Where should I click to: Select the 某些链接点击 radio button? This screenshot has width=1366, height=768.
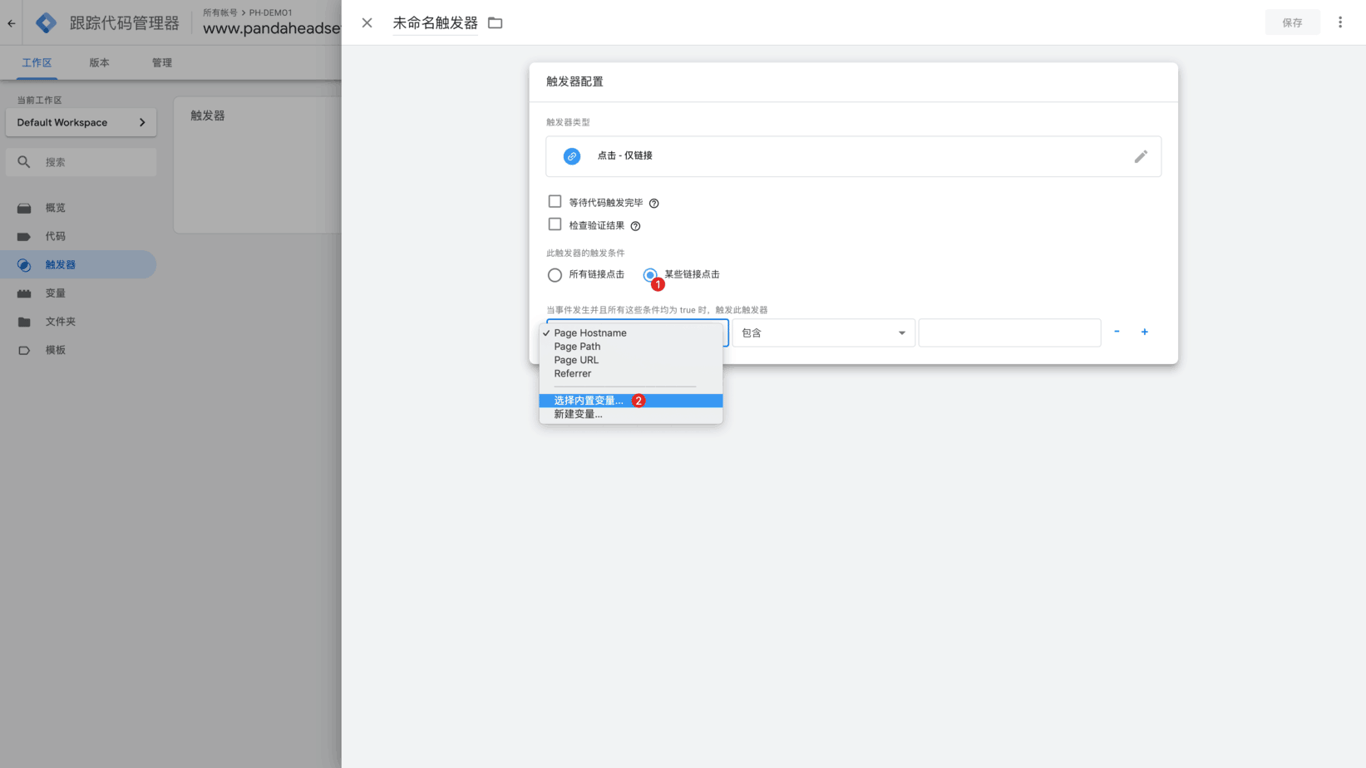coord(650,274)
